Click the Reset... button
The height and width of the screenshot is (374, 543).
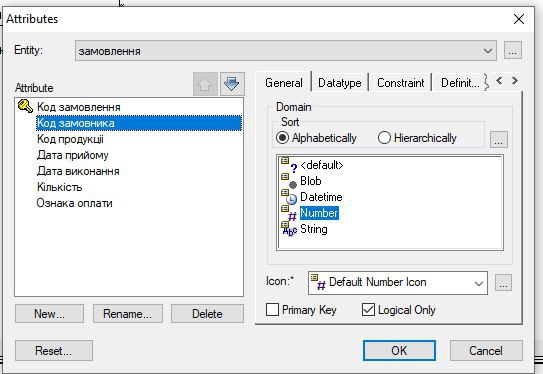[54, 351]
